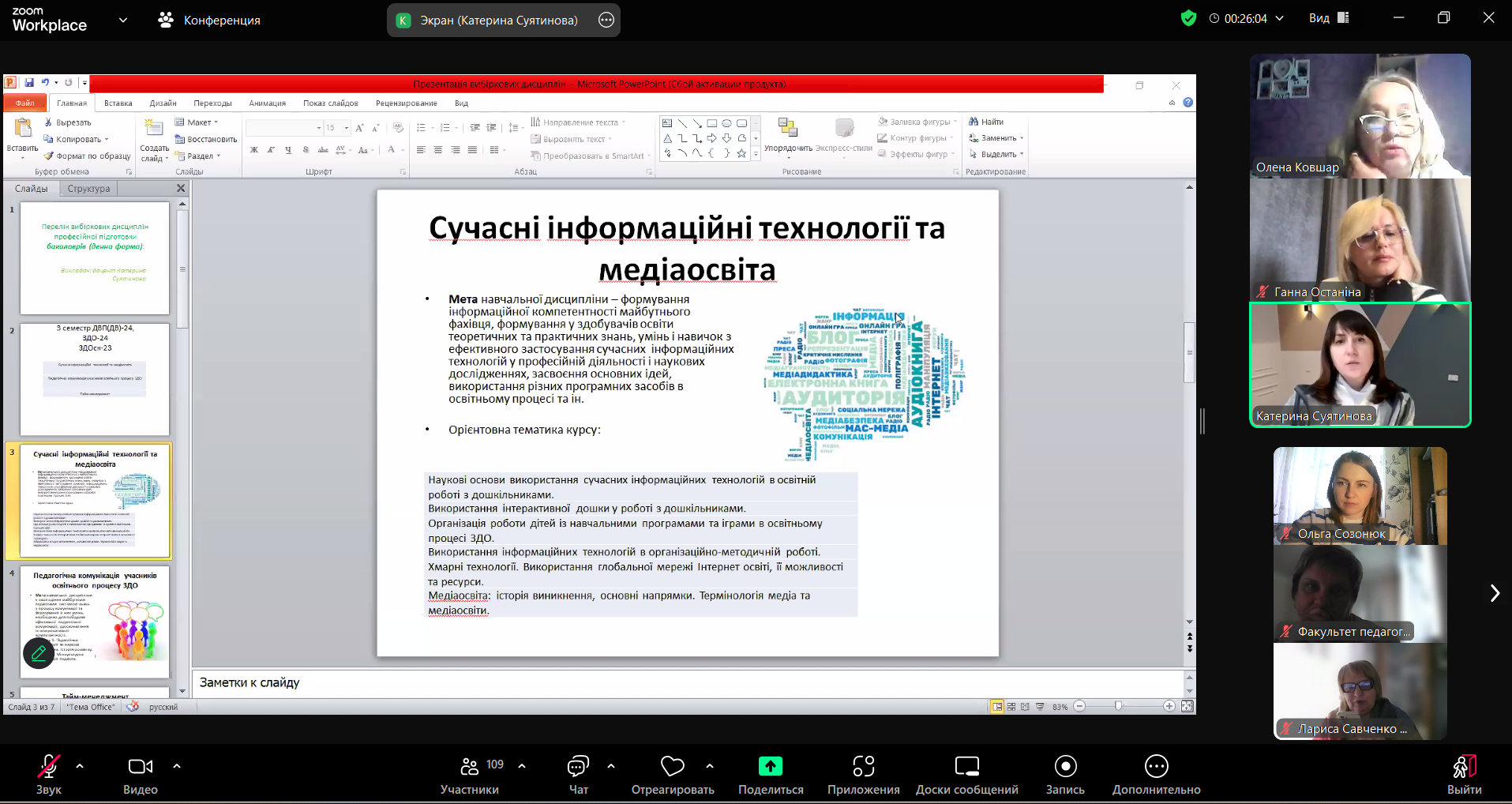Screen dimensions: 1512x804
Task: Open Zoom Workplace dropdown chevron
Action: click(123, 20)
